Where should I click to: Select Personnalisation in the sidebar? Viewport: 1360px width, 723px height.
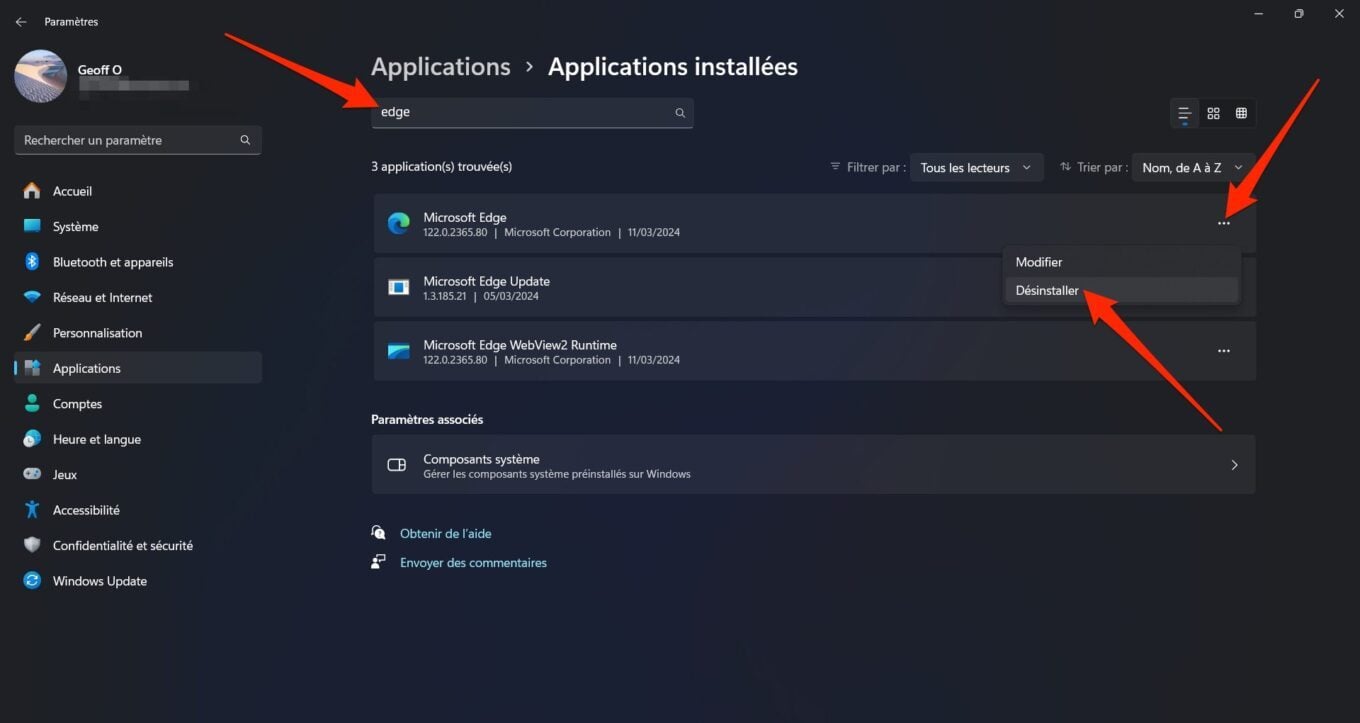(138, 333)
